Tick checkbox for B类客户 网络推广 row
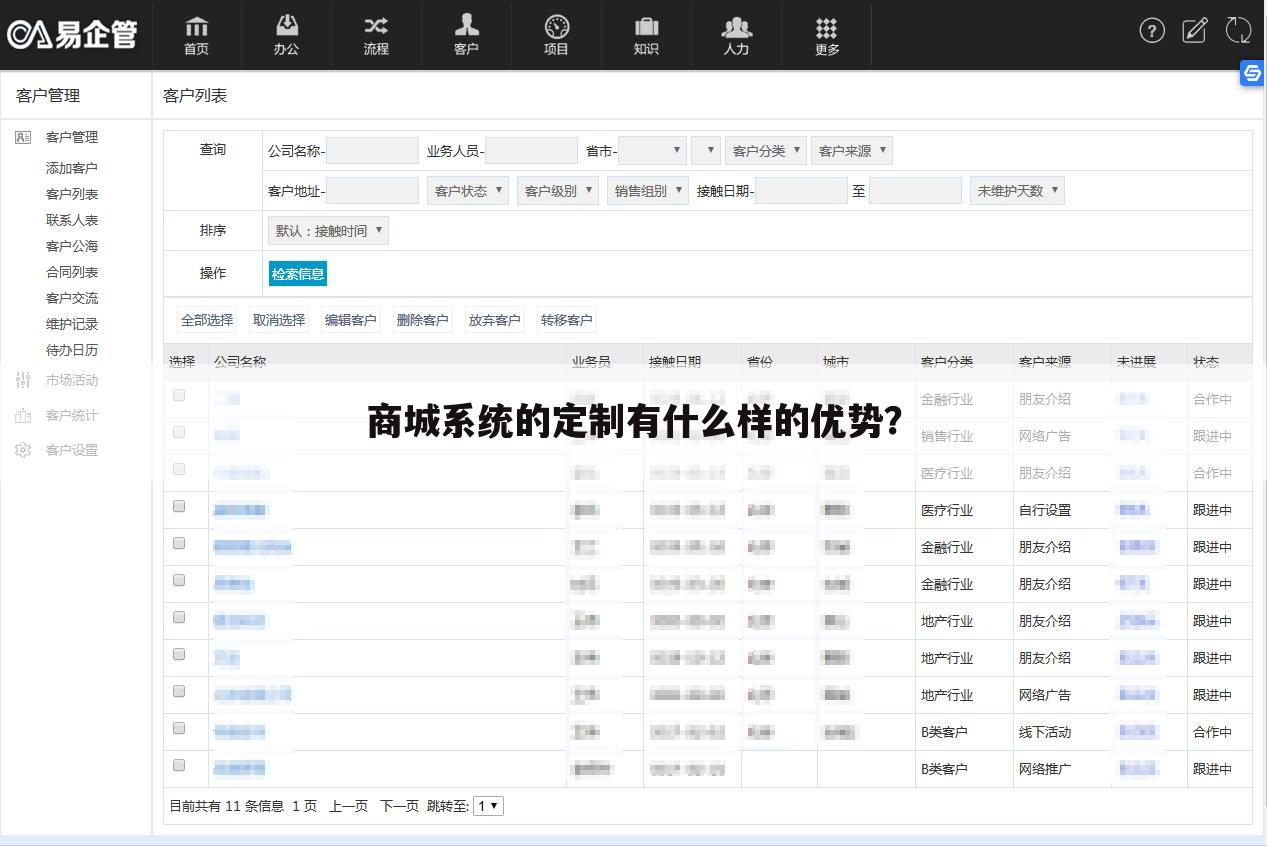This screenshot has width=1267, height=846. pyautogui.click(x=179, y=765)
